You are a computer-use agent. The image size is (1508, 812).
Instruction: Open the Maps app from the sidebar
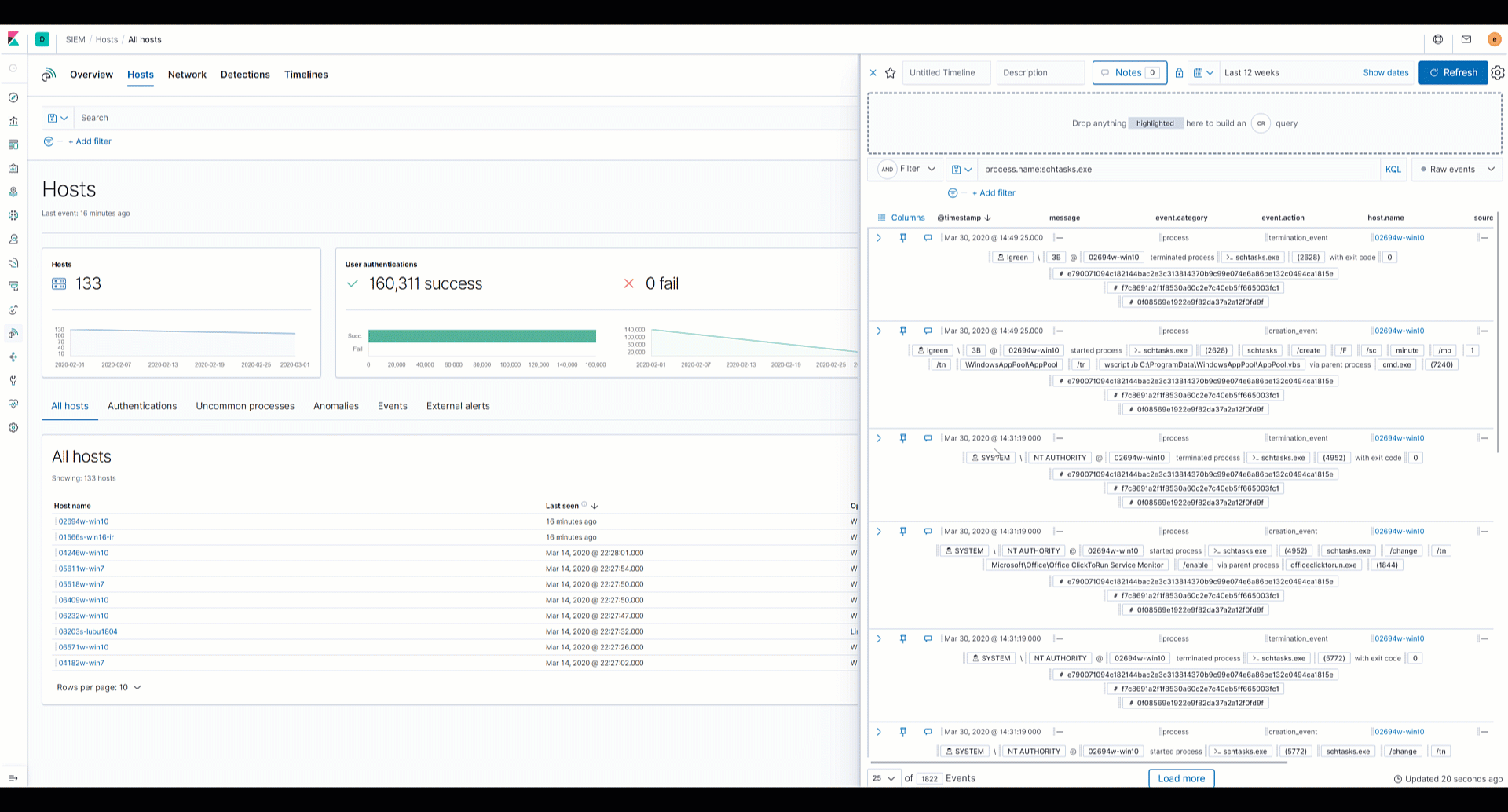coord(13,191)
